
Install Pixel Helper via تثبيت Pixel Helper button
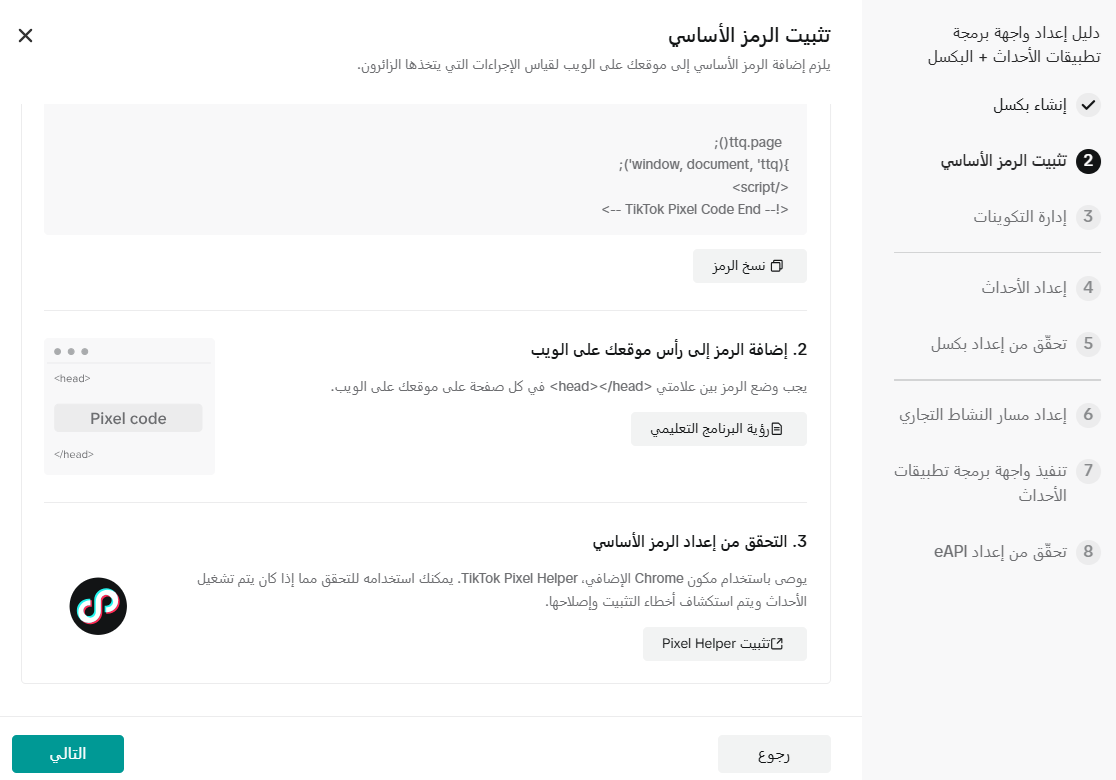(724, 643)
